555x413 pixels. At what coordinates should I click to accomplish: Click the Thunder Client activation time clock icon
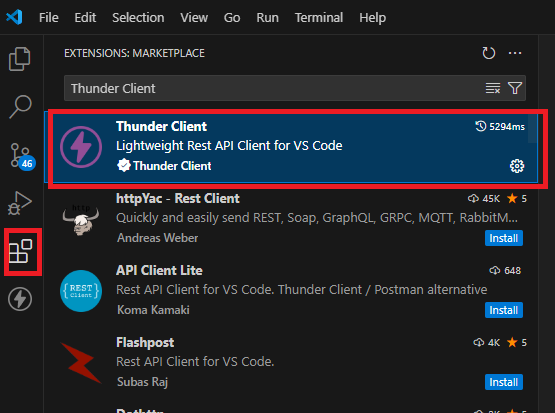coord(480,126)
